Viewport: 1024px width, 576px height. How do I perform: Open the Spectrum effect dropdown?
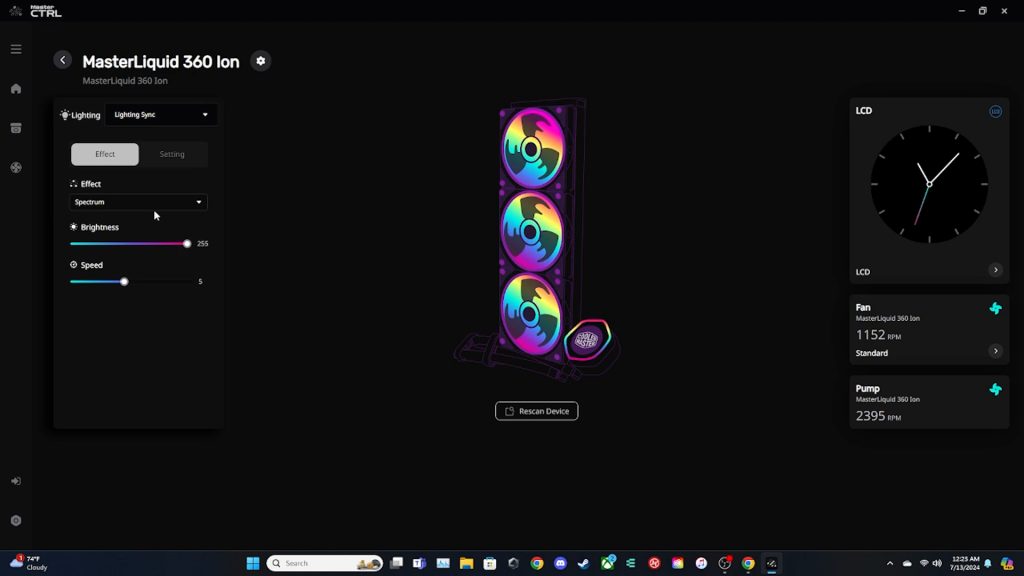point(137,201)
